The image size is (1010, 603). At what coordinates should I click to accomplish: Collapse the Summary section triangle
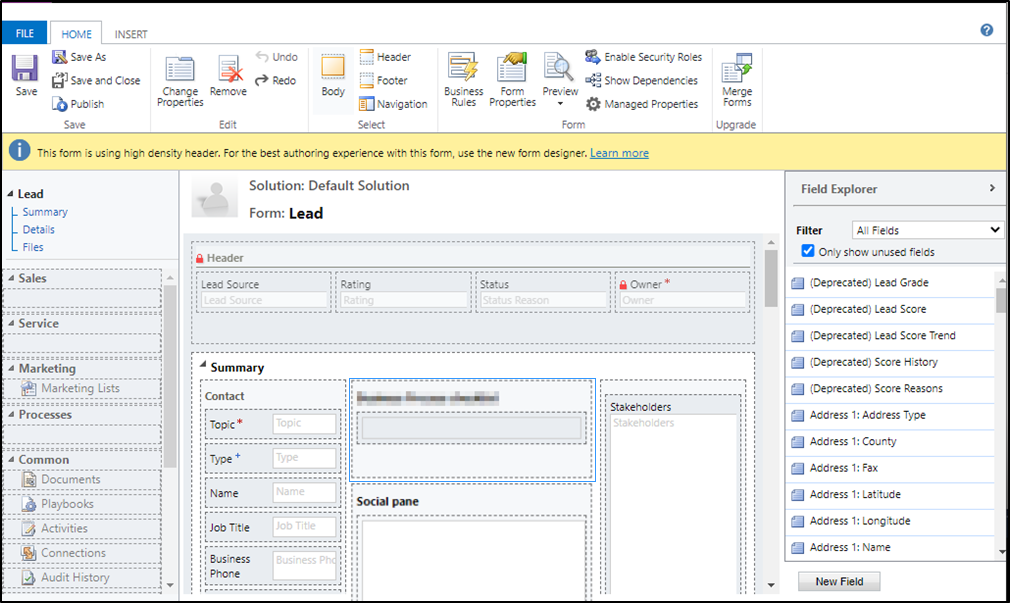tap(204, 367)
